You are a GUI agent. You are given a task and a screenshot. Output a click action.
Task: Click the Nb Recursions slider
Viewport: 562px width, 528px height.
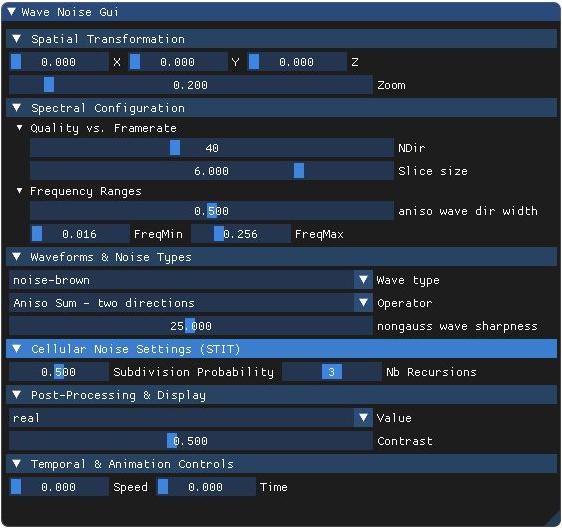332,372
